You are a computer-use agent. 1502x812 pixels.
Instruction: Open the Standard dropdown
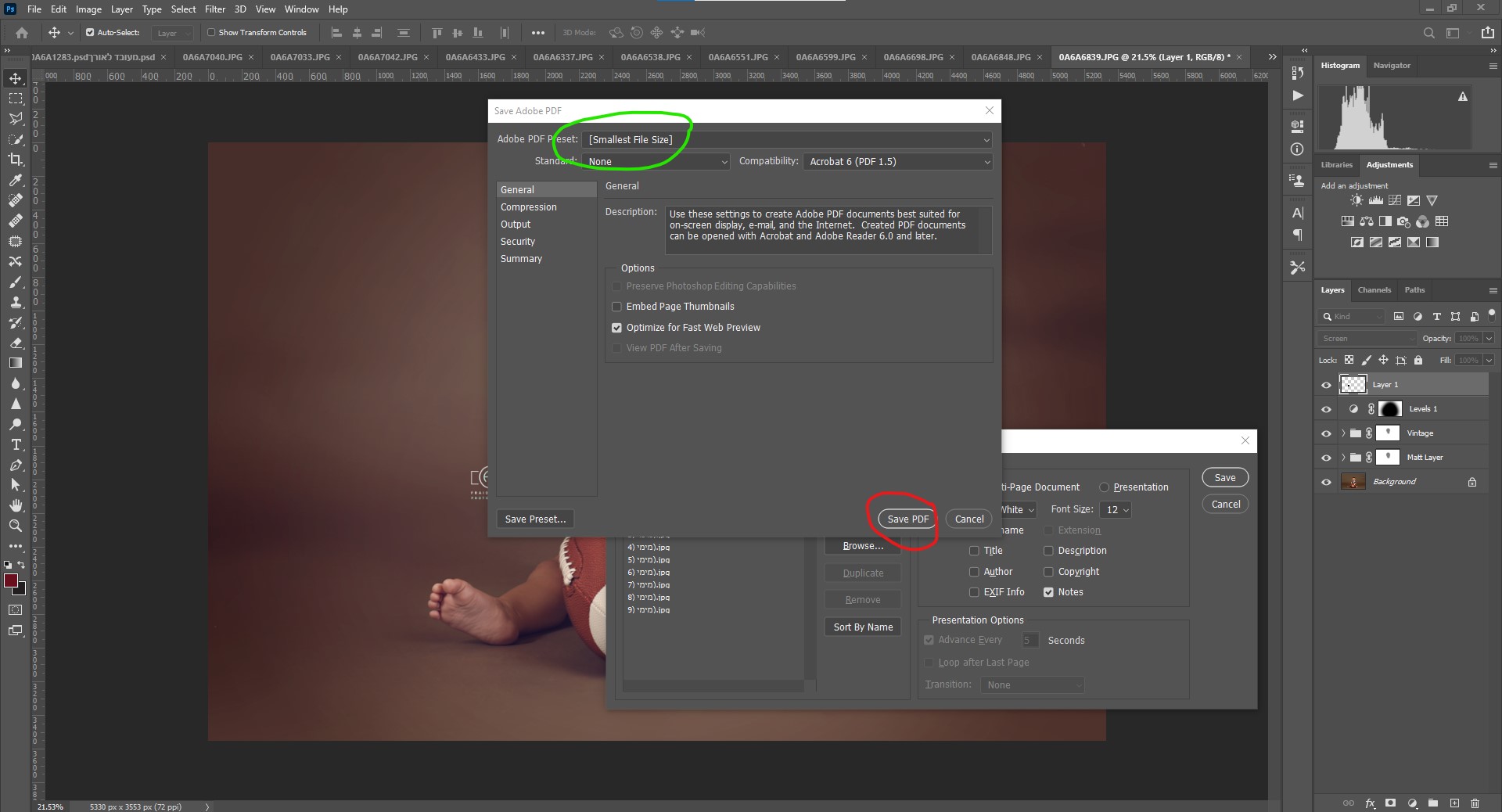coord(656,162)
